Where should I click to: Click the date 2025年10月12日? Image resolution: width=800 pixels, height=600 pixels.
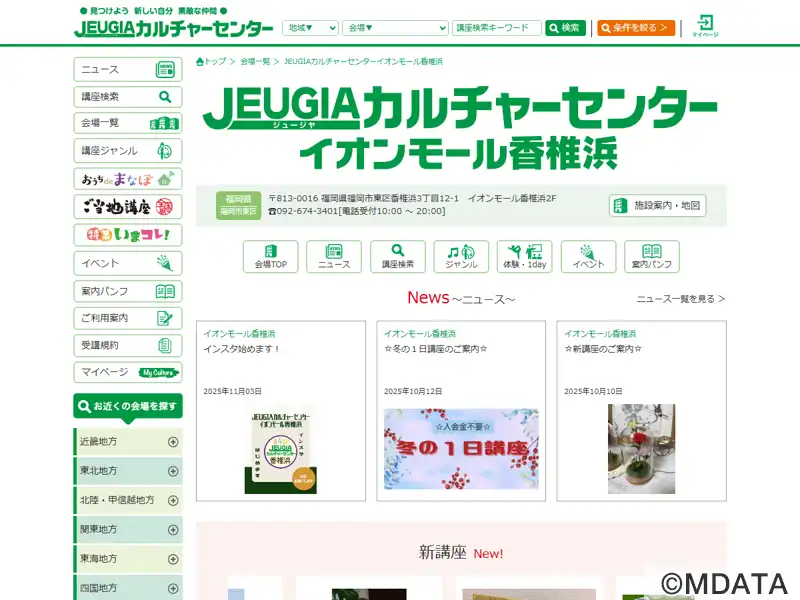(413, 391)
